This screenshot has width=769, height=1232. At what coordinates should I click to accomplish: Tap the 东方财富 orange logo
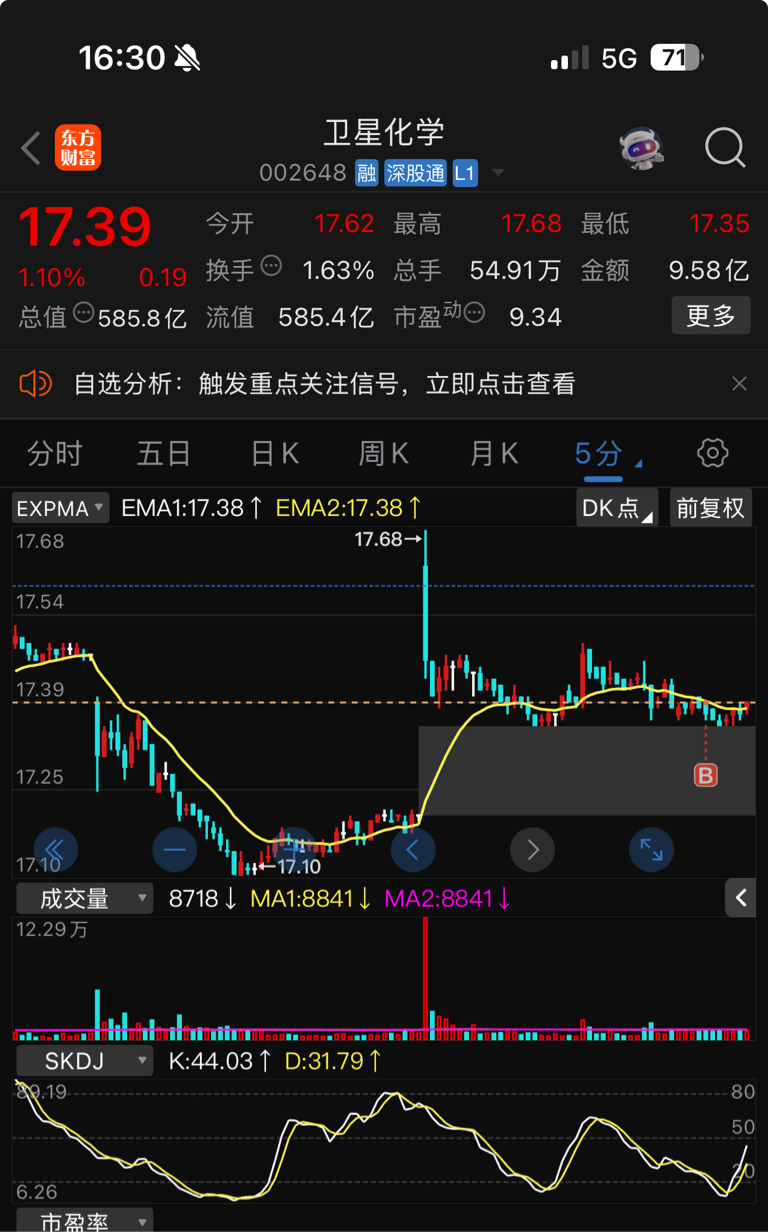point(78,148)
